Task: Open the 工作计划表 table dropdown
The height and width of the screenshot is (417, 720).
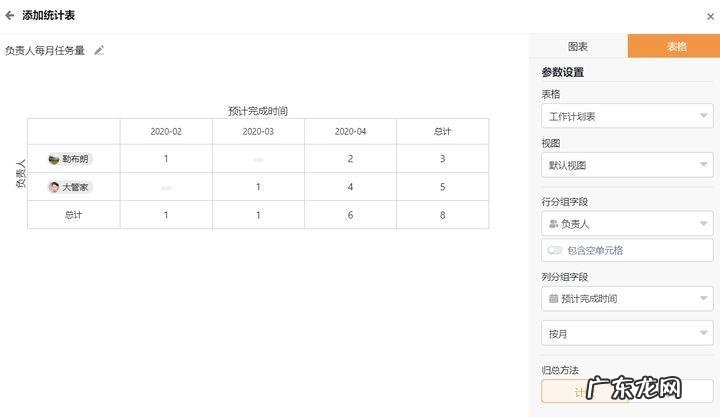Action: (x=627, y=116)
